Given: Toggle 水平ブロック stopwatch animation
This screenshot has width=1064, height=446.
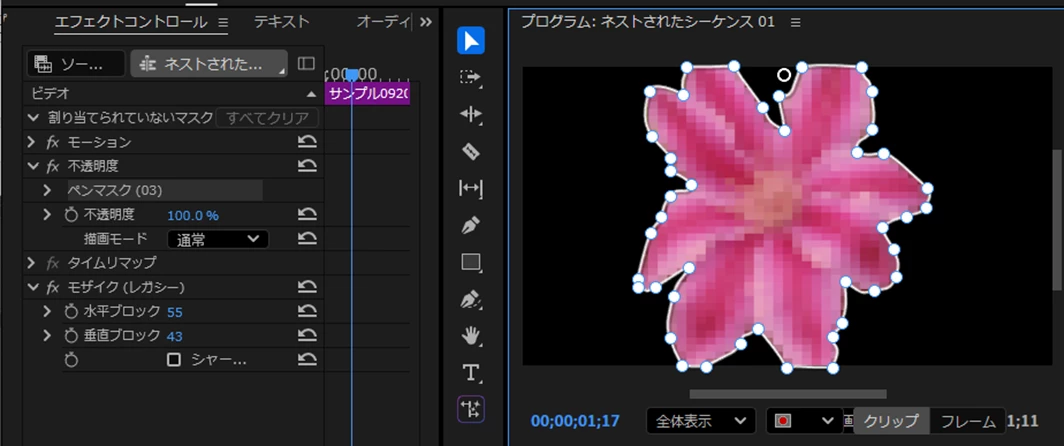Looking at the screenshot, I should pyautogui.click(x=71, y=312).
